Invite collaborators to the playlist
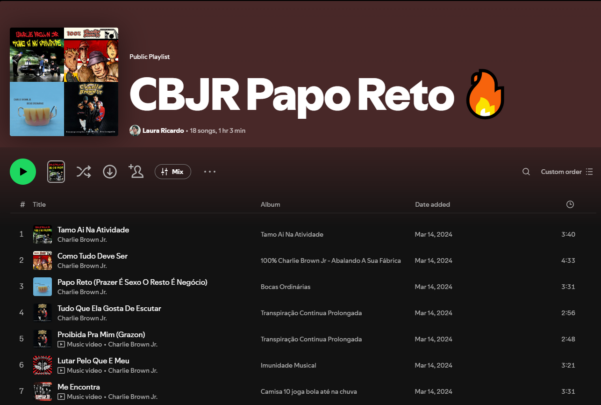Image resolution: width=601 pixels, height=405 pixels. coord(136,172)
